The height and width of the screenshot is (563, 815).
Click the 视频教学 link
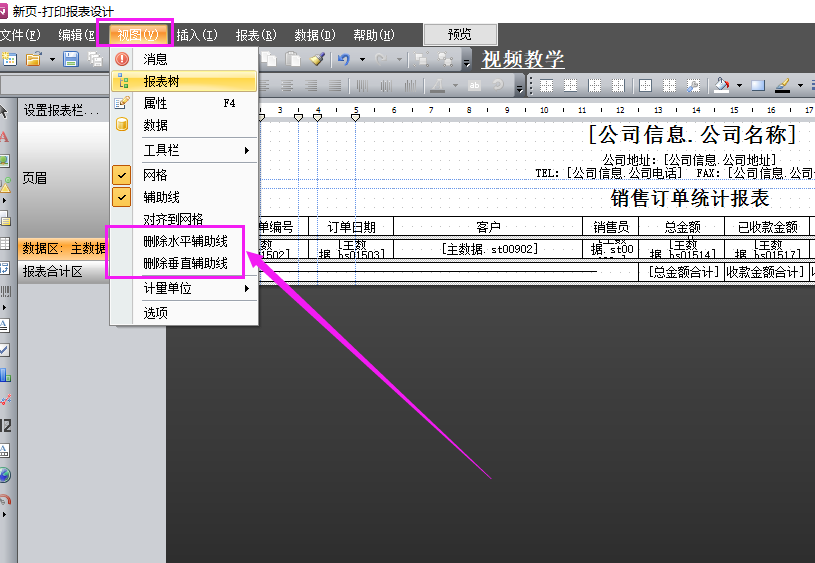point(523,60)
